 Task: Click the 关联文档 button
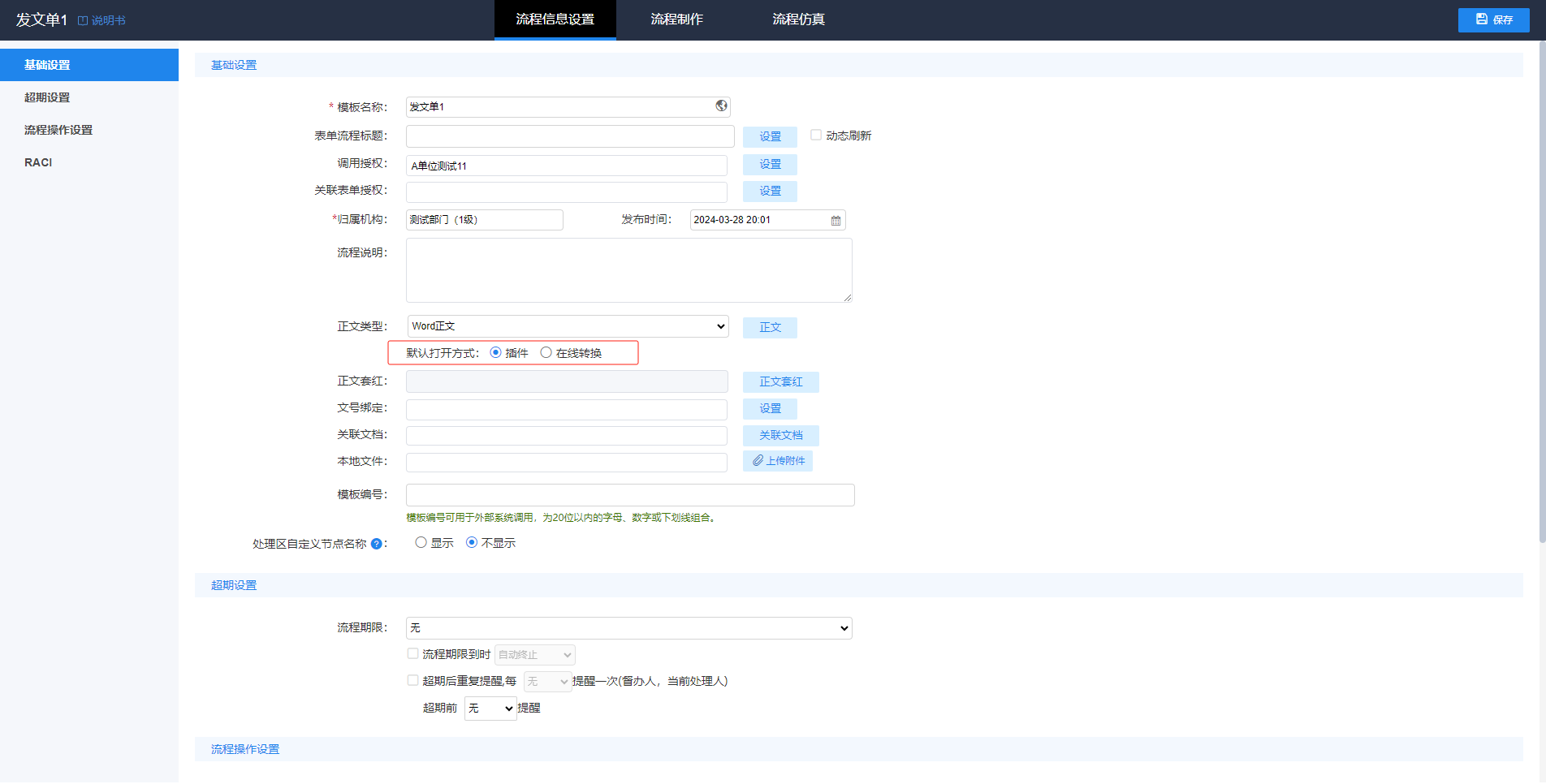point(780,436)
